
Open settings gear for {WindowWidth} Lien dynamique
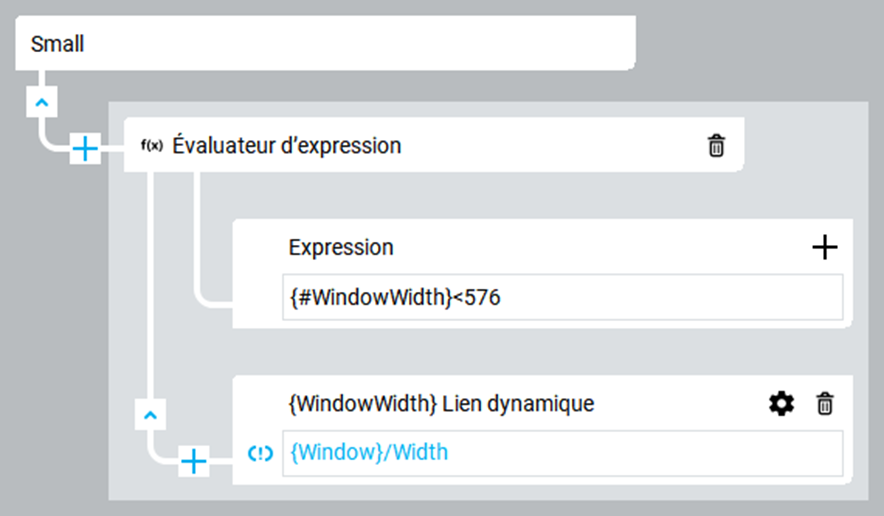point(782,404)
